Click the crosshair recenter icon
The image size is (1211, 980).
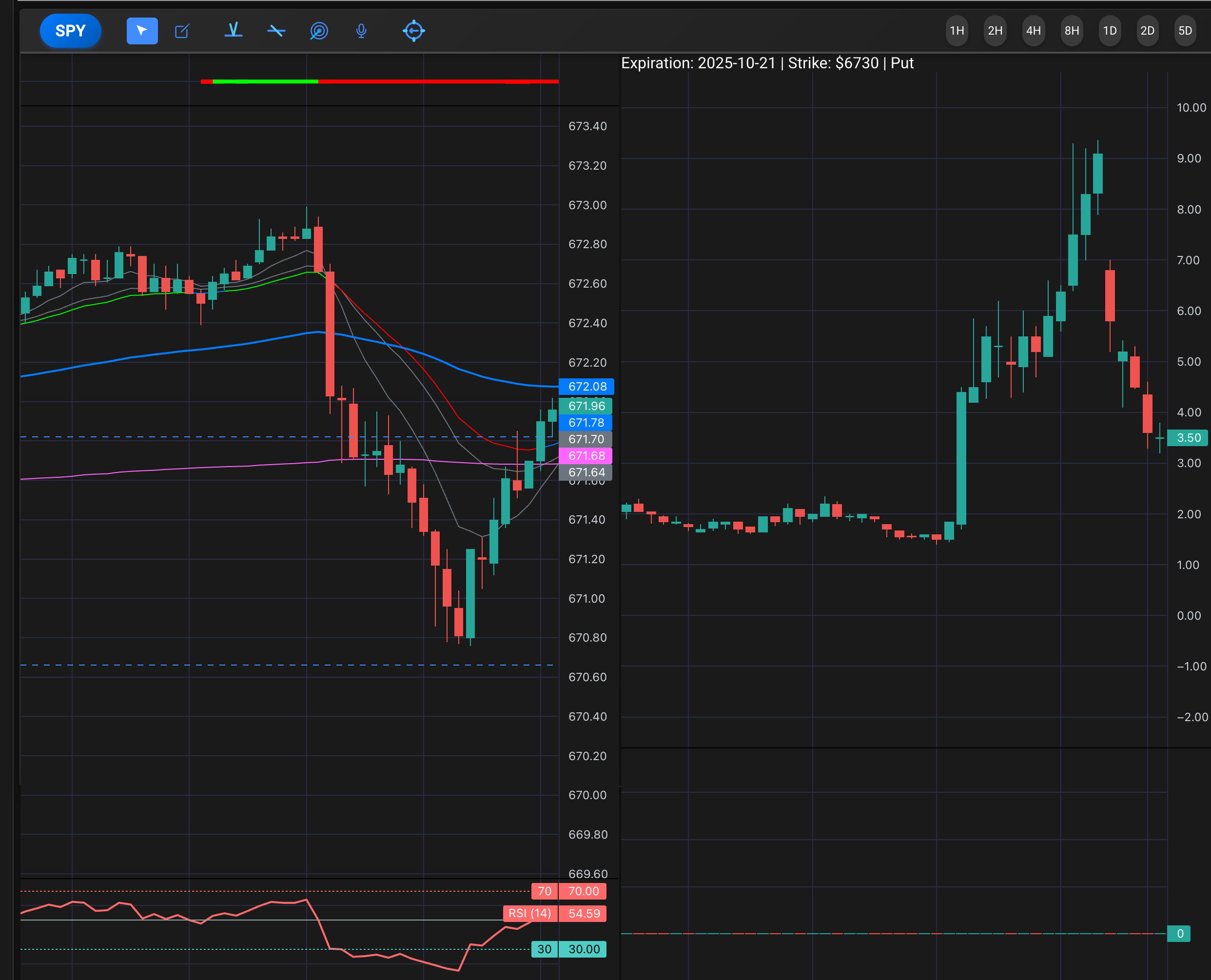click(413, 31)
